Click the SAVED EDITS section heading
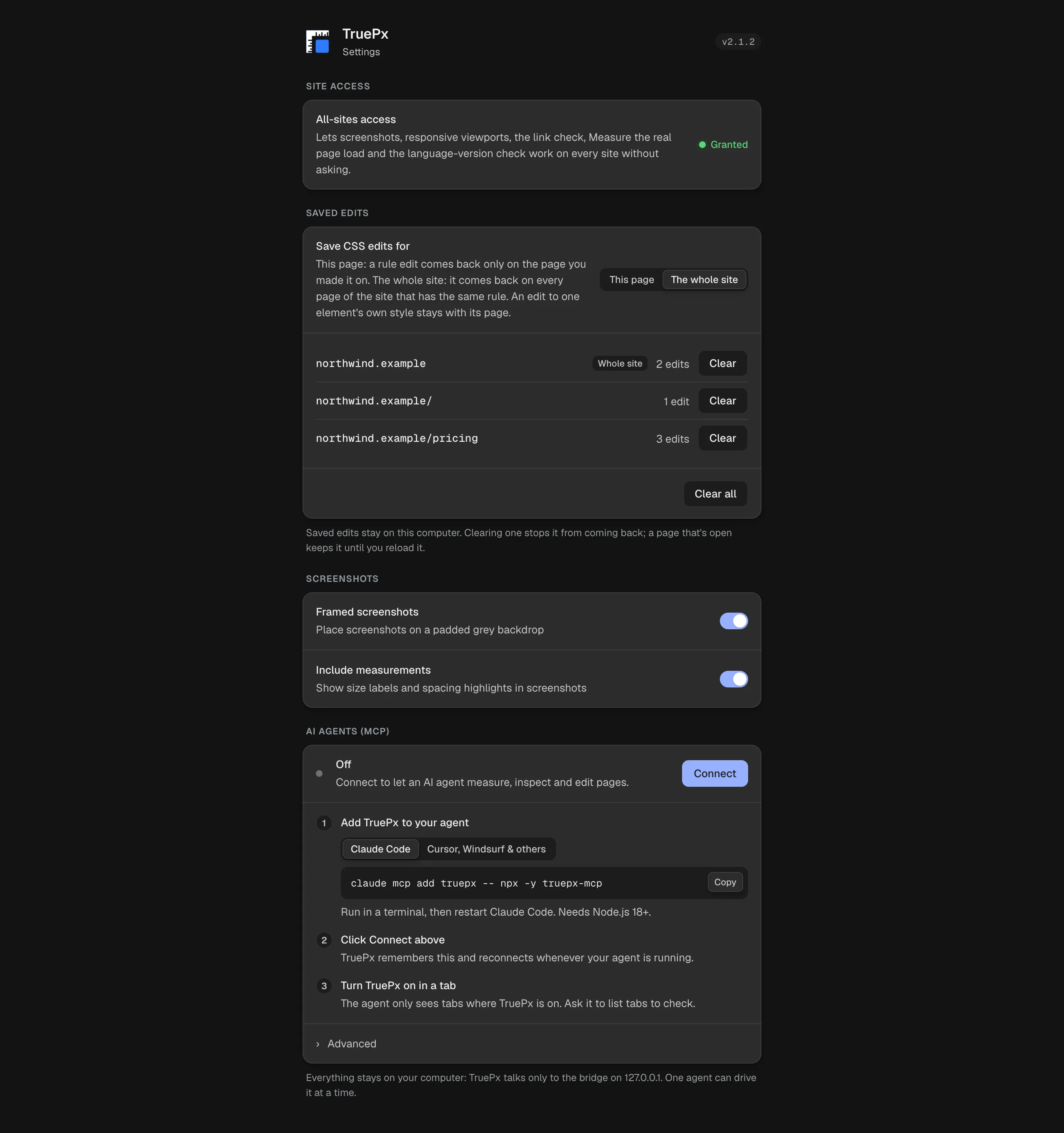1064x1133 pixels. (337, 213)
